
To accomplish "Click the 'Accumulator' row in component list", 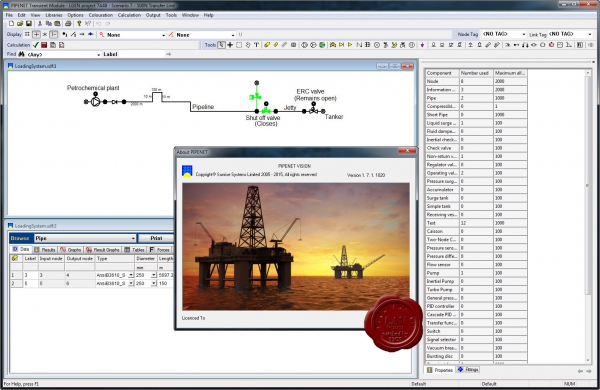I will 476,189.
